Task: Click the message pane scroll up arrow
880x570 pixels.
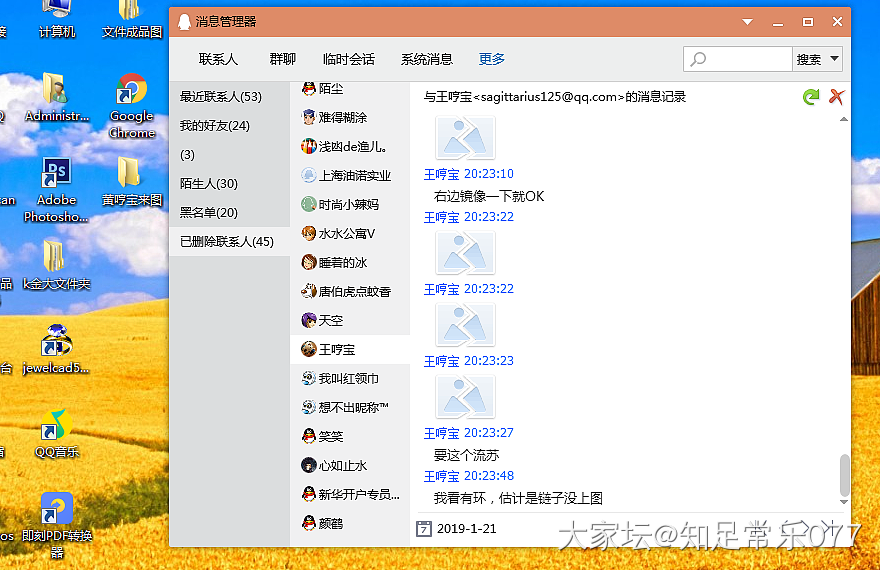Action: pyautogui.click(x=844, y=119)
